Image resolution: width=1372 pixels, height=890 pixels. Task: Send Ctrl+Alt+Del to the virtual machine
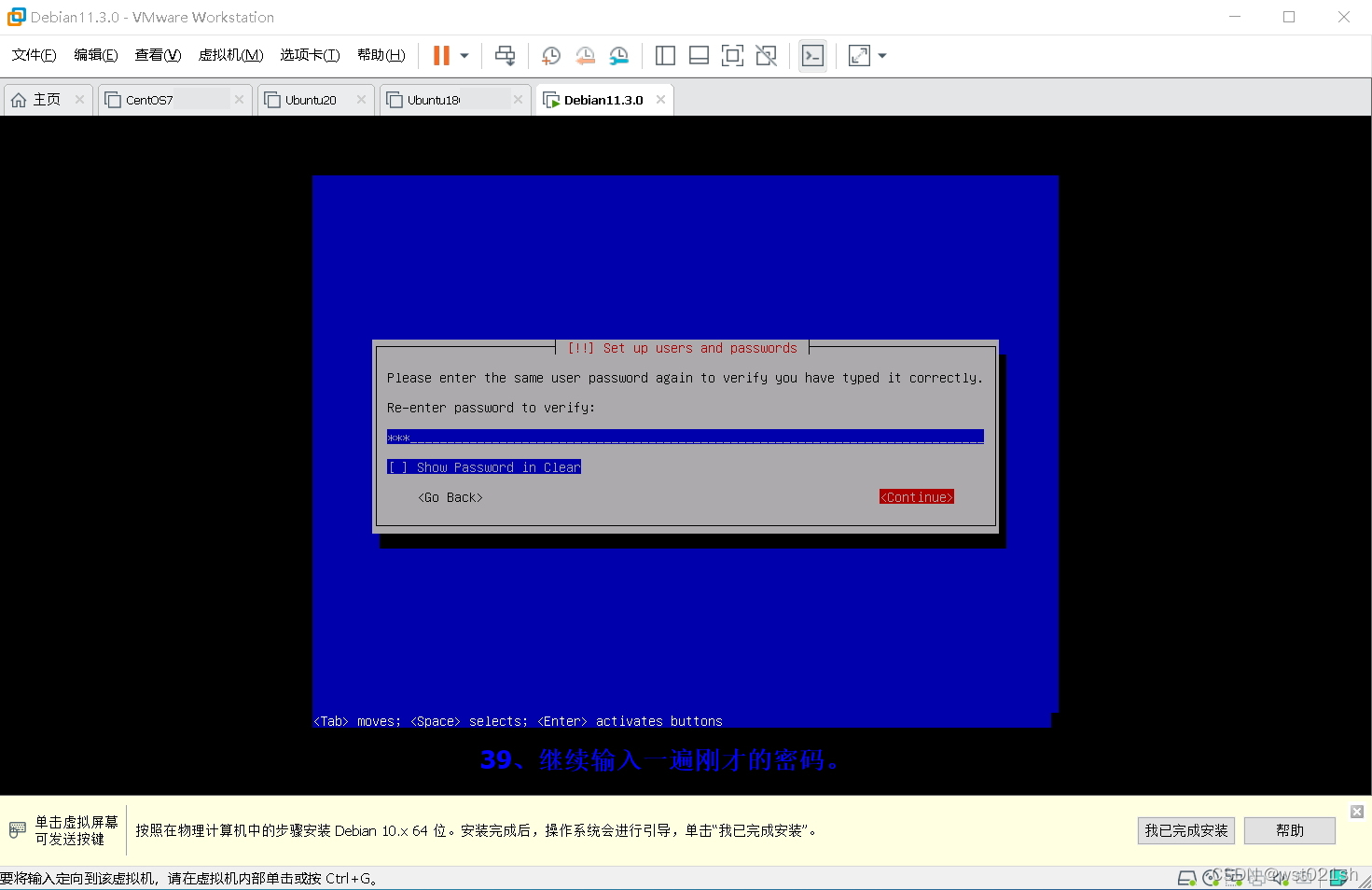click(x=505, y=56)
